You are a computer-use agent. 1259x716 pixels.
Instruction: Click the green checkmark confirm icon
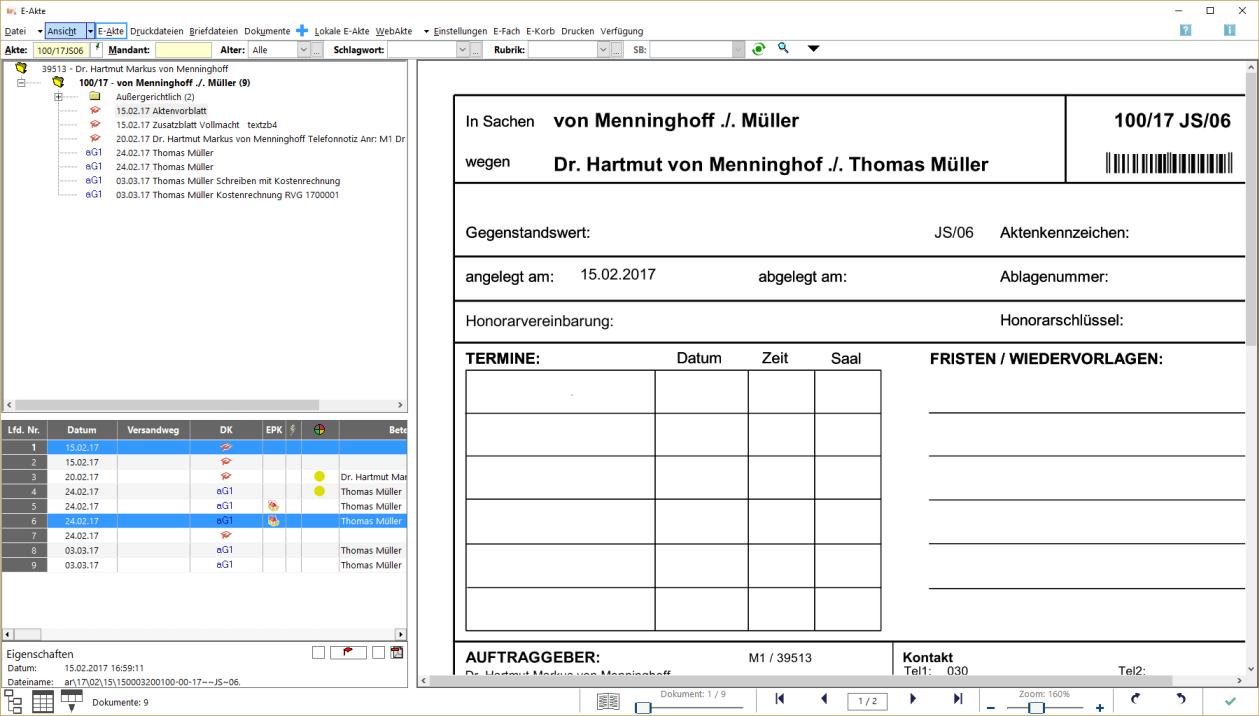(x=1230, y=701)
